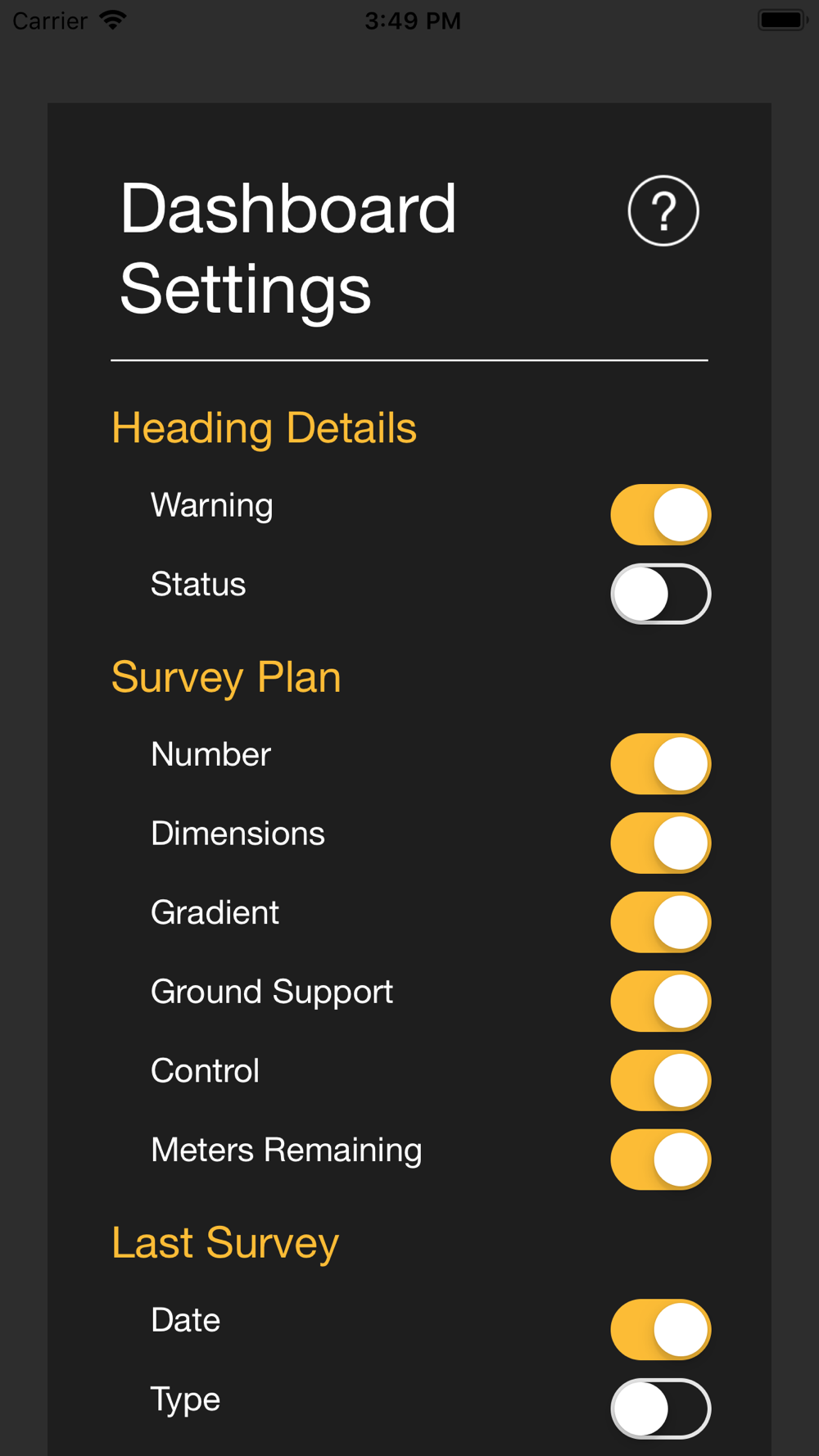Screen dimensions: 819x1456
Task: Switch off the Last Survey Date toggle
Action: [660, 1330]
